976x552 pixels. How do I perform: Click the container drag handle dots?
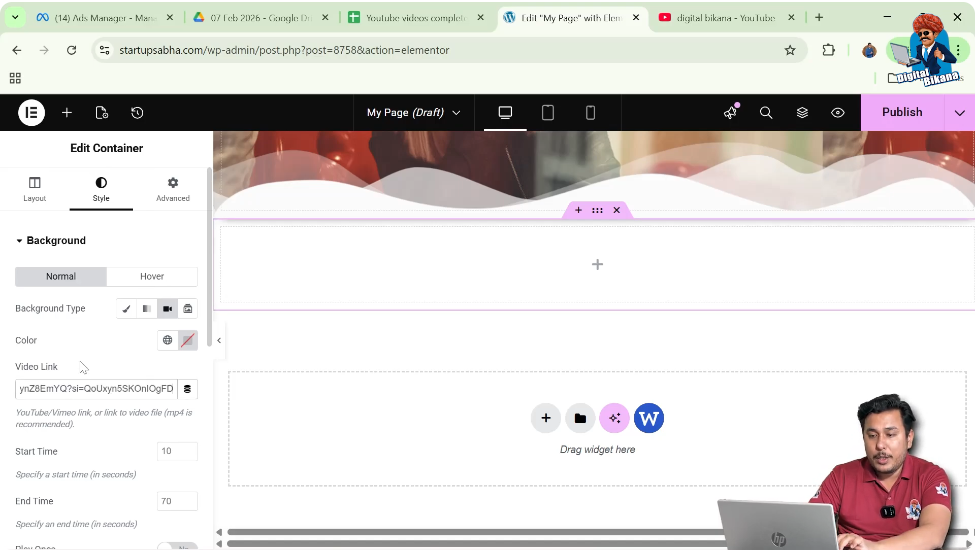click(x=598, y=210)
